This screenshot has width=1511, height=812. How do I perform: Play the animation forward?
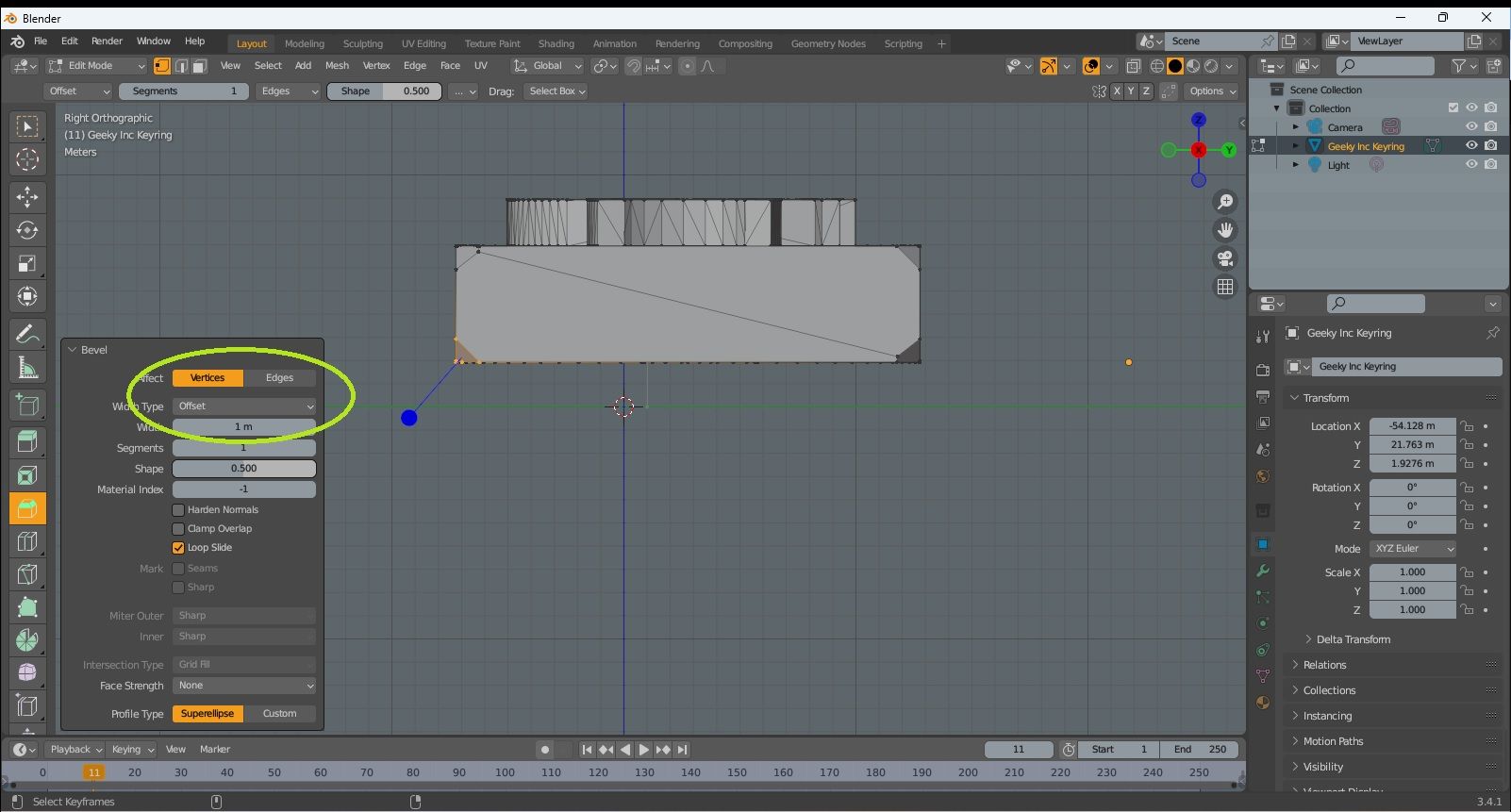click(x=644, y=750)
